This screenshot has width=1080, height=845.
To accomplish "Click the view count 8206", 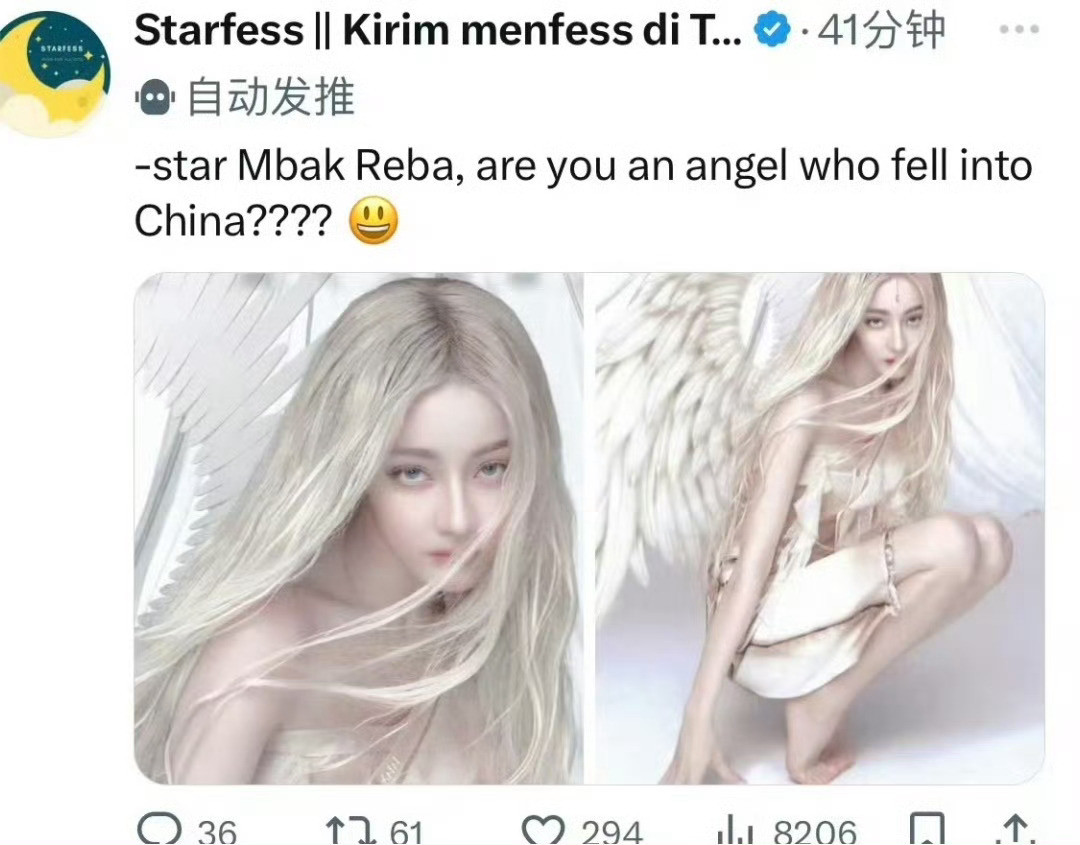I will 815,831.
